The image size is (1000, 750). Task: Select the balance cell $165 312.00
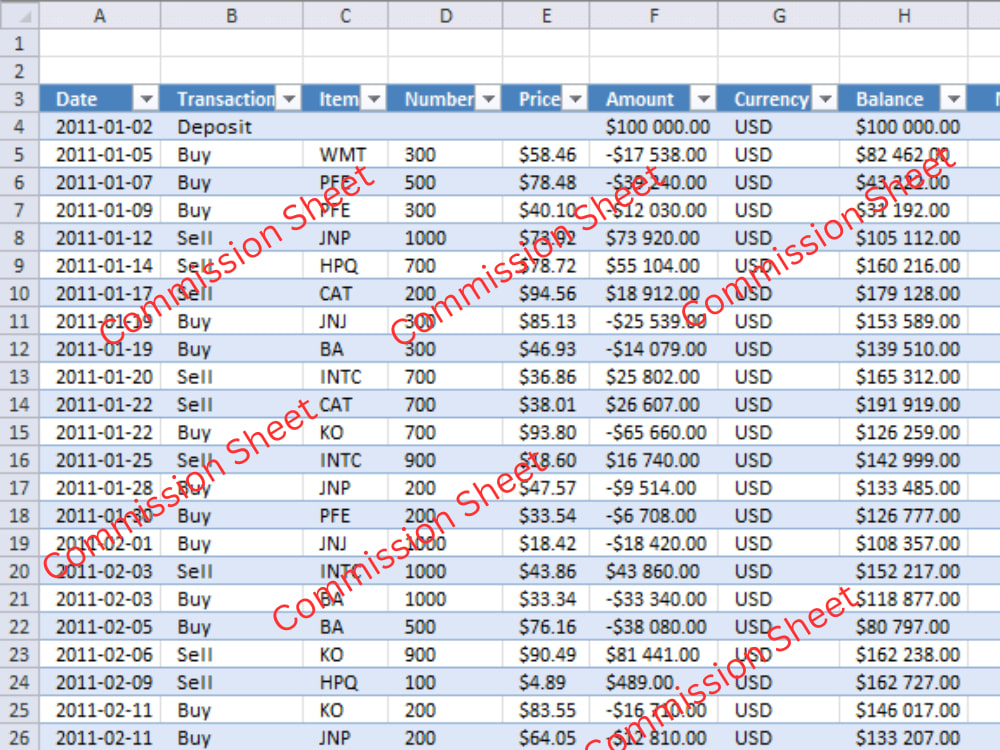(904, 377)
